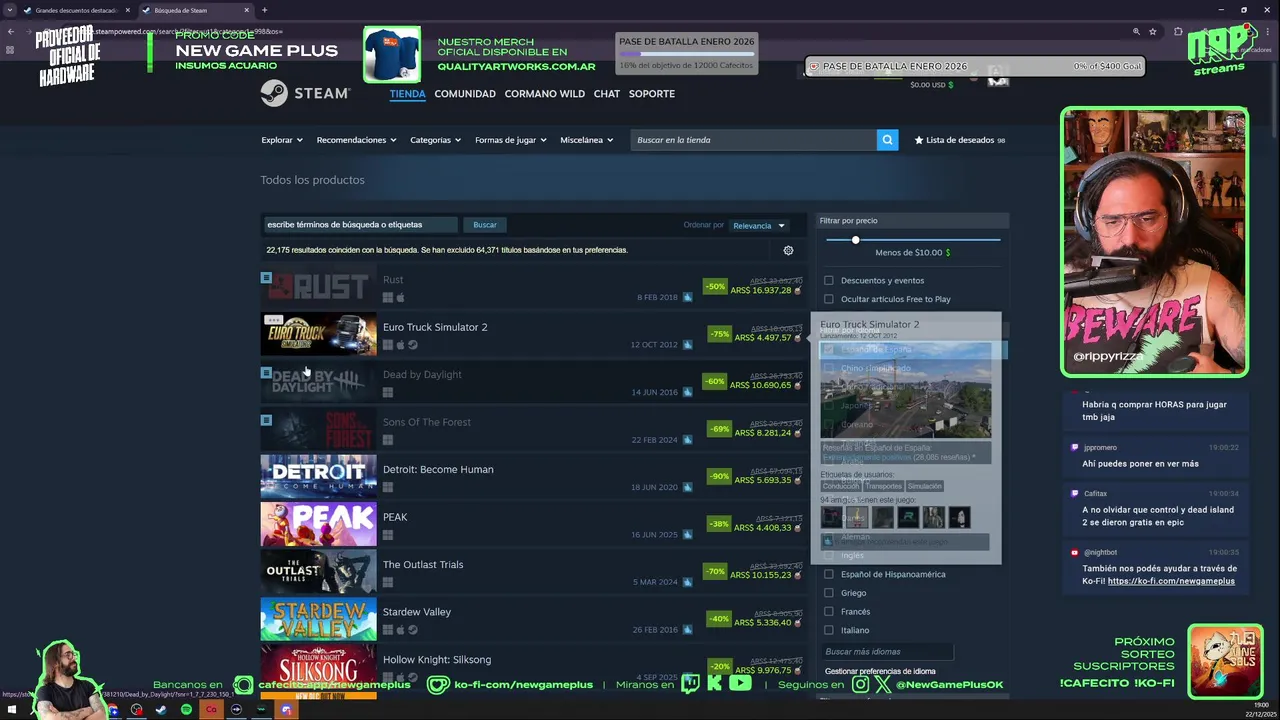Screen dimensions: 1280x720
Task: Click the zoom magnifier in address bar
Action: [1136, 32]
